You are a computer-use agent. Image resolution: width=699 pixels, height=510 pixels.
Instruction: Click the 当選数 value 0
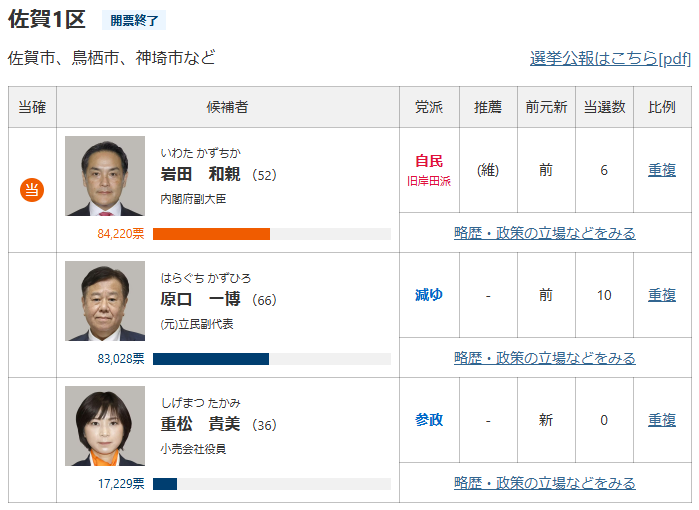[604, 420]
